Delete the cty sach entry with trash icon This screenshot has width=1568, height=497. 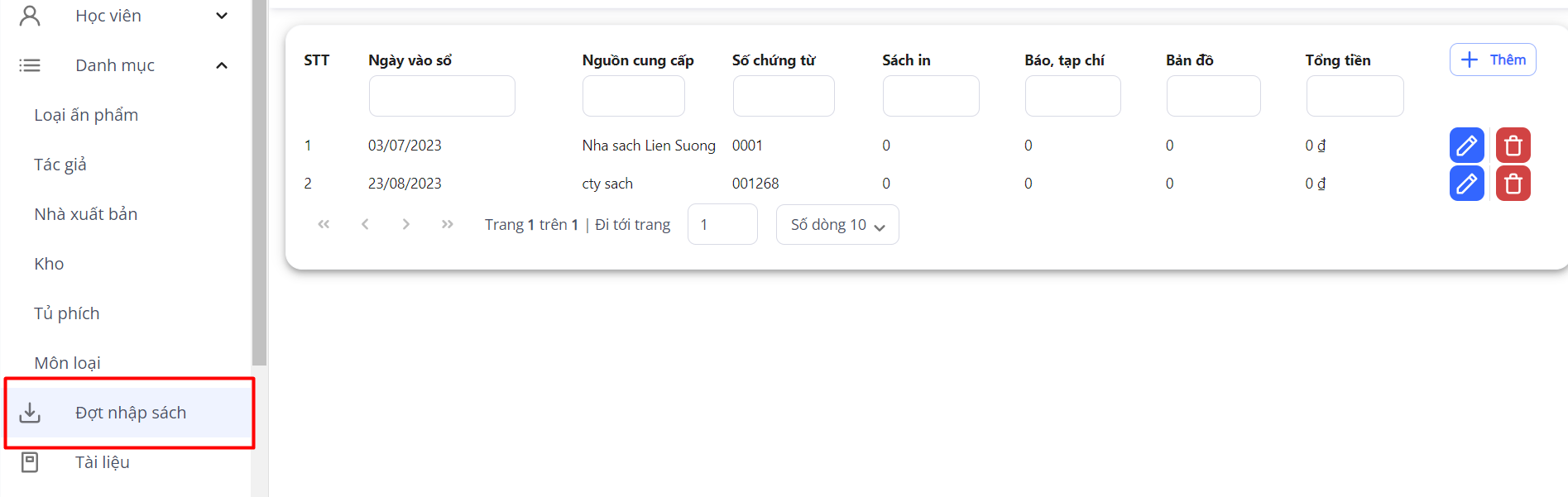click(x=1513, y=184)
